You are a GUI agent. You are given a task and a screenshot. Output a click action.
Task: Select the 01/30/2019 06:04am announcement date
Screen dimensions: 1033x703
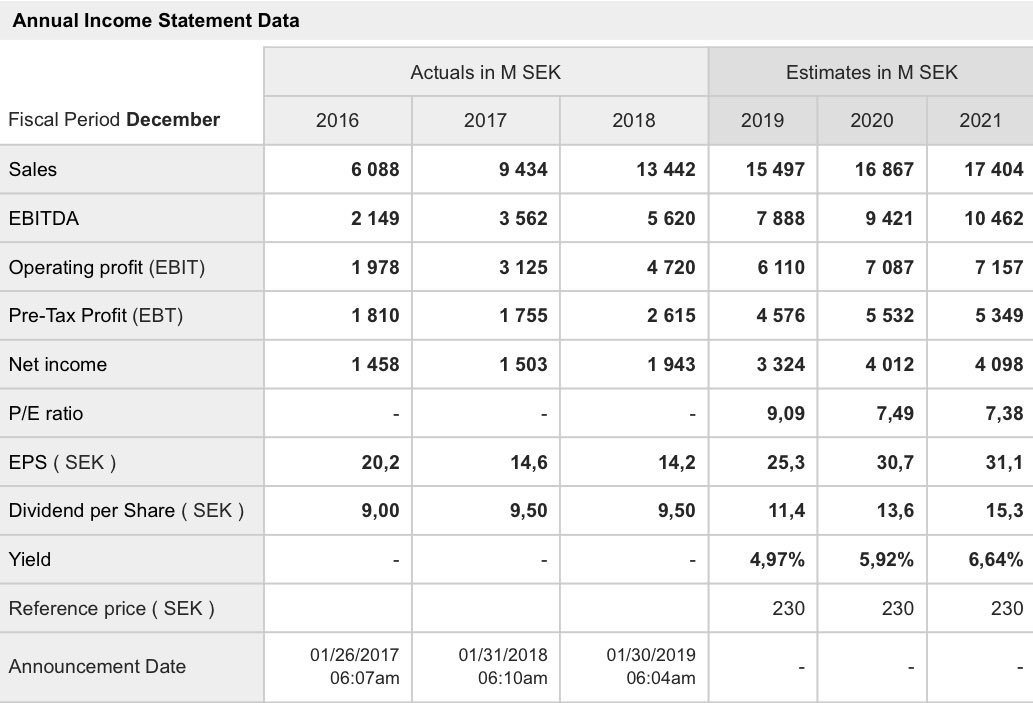[x=651, y=666]
